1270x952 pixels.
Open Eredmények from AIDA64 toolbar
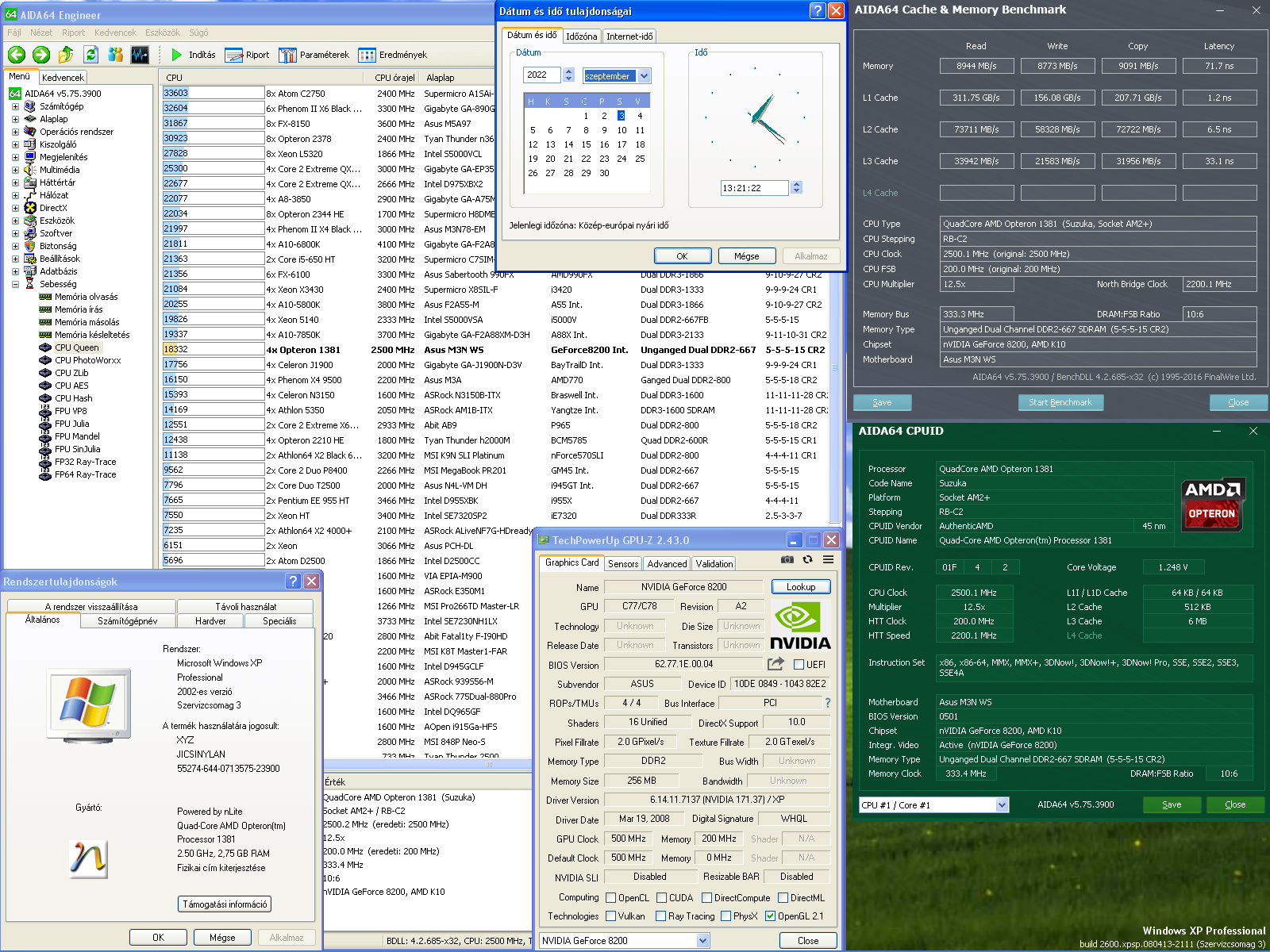click(x=393, y=55)
